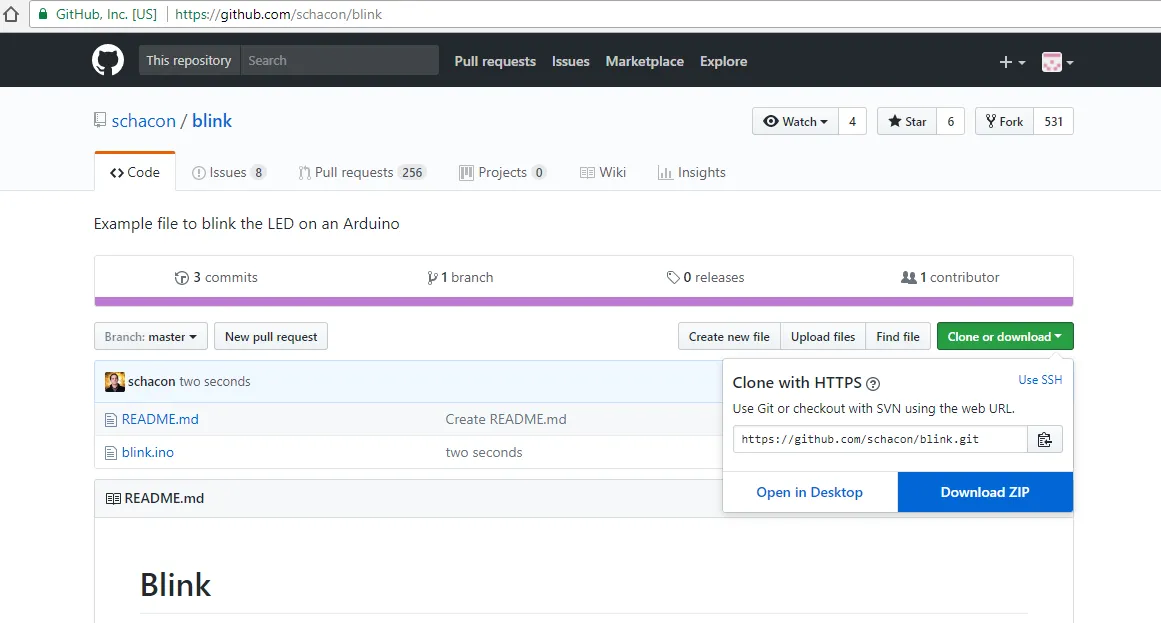This screenshot has width=1161, height=623.
Task: Open the Wiki tab
Action: pyautogui.click(x=603, y=173)
